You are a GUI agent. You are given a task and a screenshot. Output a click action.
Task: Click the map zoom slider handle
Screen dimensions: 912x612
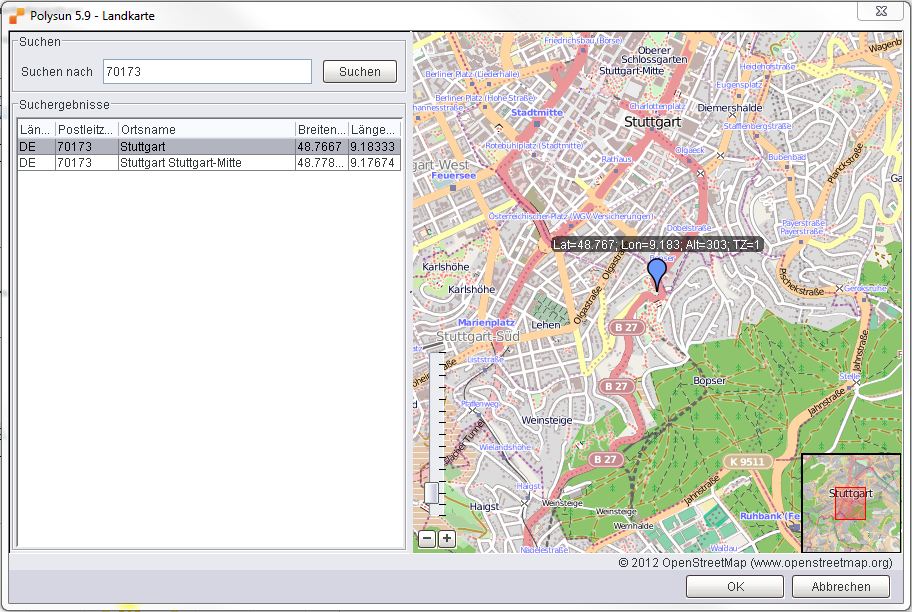431,493
